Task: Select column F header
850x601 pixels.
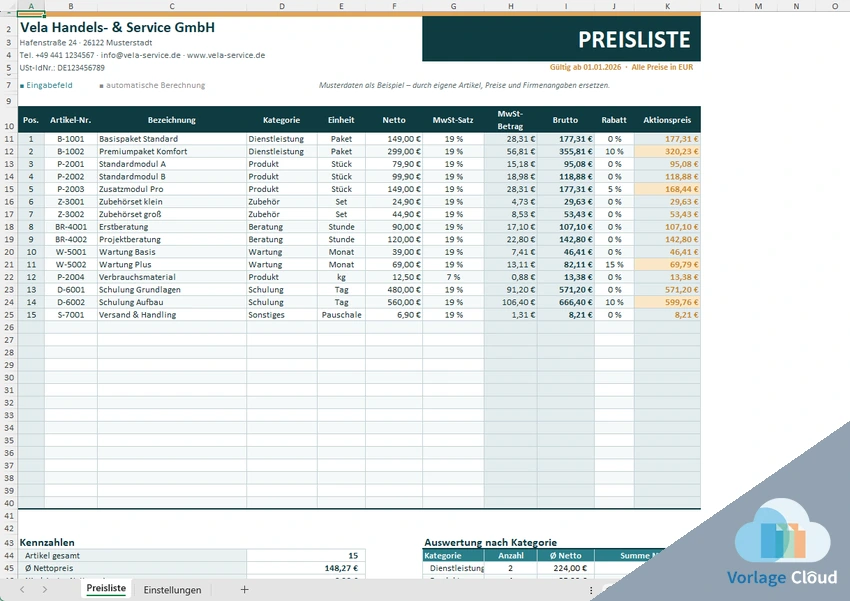Action: 394,6
